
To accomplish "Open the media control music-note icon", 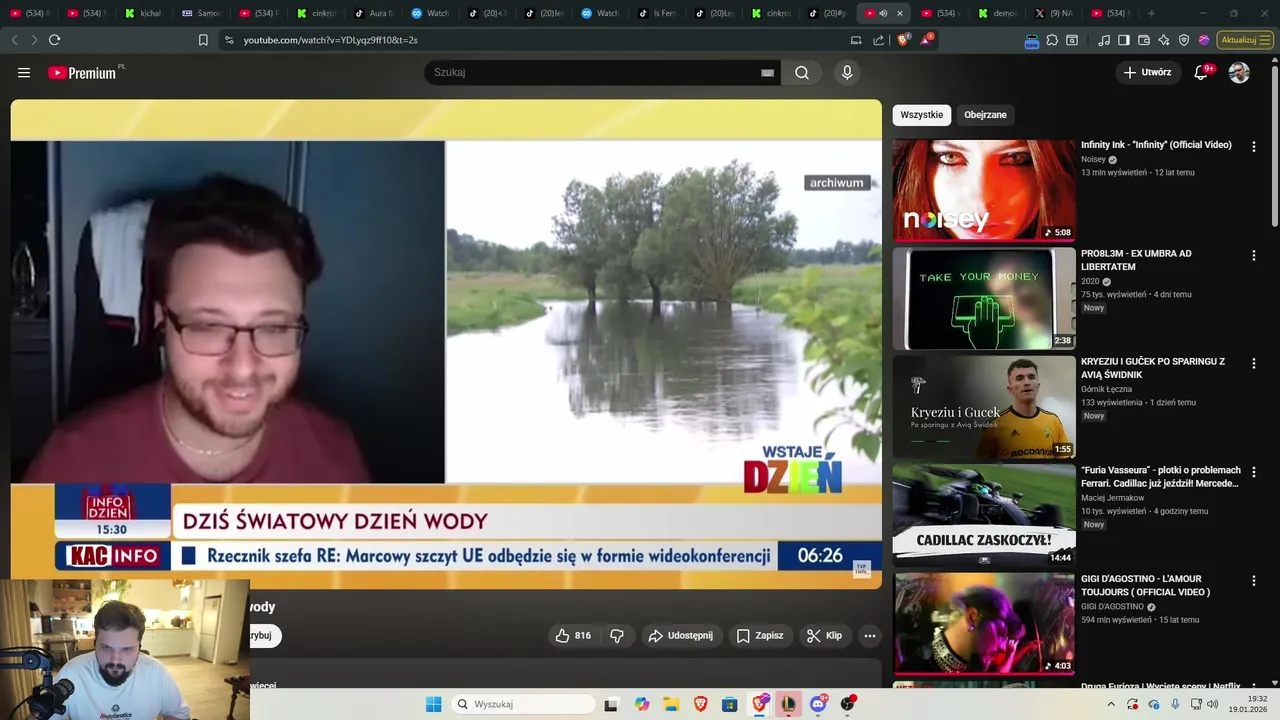I will click(x=1104, y=40).
